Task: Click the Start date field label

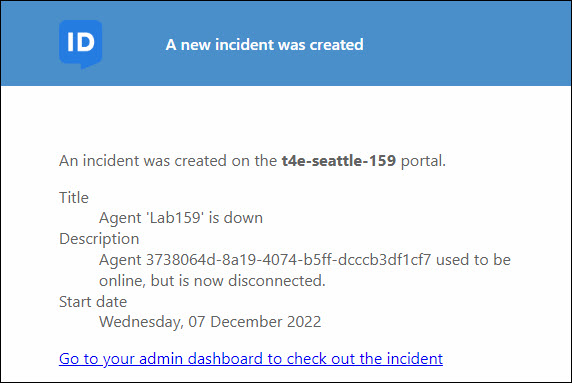Action: point(93,302)
